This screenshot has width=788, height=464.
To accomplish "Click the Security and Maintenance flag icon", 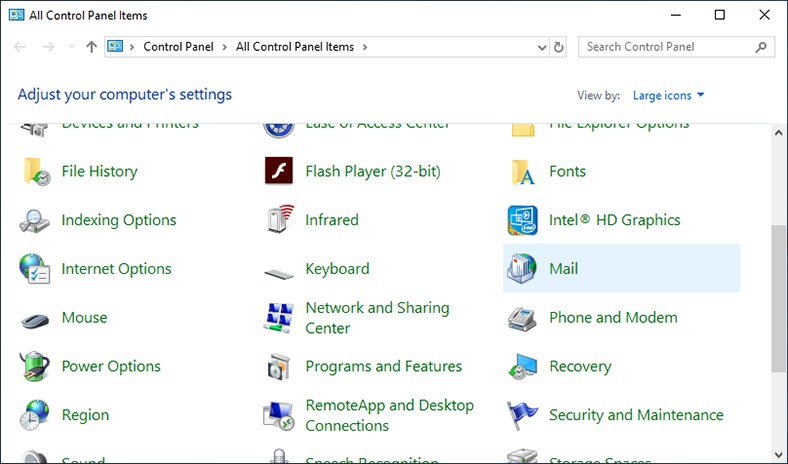I will pos(522,415).
